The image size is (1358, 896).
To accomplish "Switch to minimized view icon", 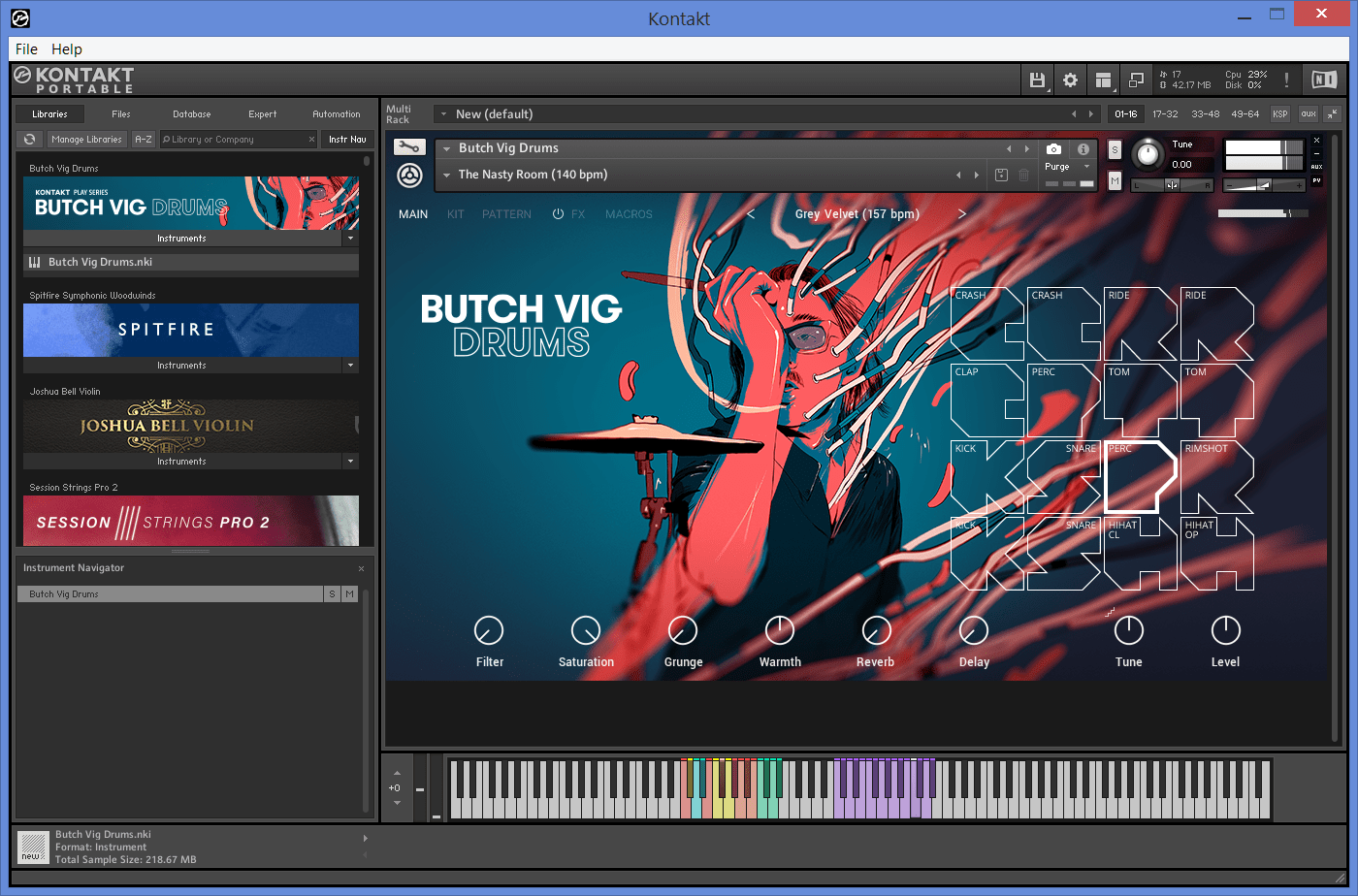I will click(1136, 80).
